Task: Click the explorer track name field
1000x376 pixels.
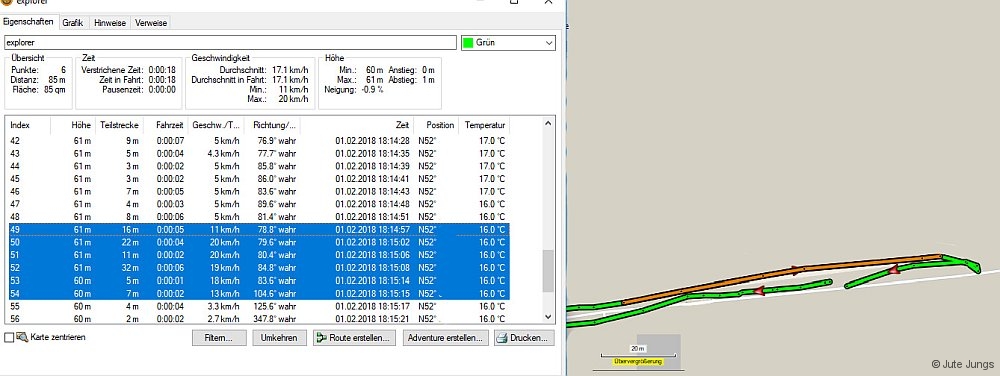Action: pyautogui.click(x=230, y=43)
